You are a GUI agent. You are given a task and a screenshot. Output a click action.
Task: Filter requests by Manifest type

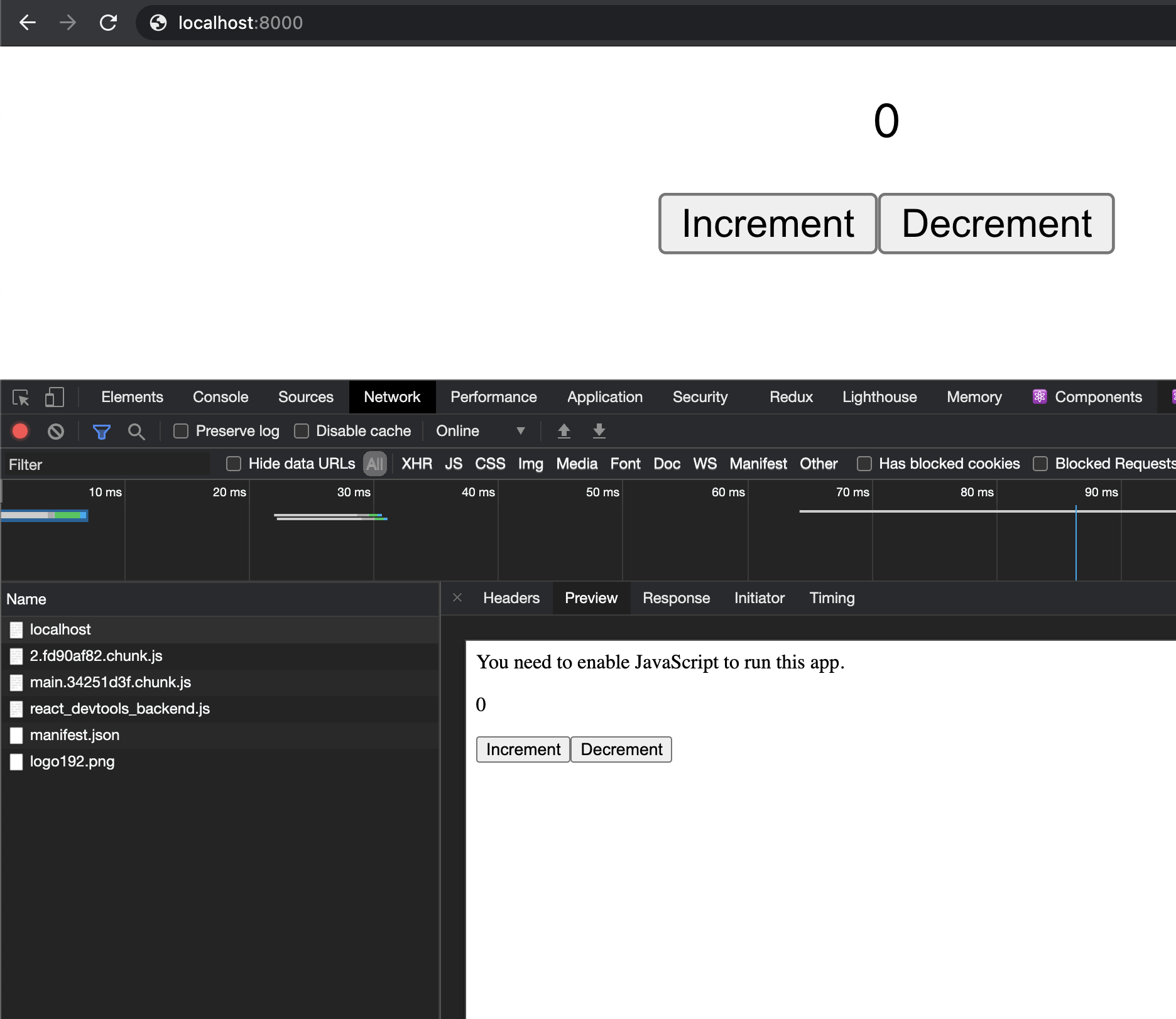(758, 464)
